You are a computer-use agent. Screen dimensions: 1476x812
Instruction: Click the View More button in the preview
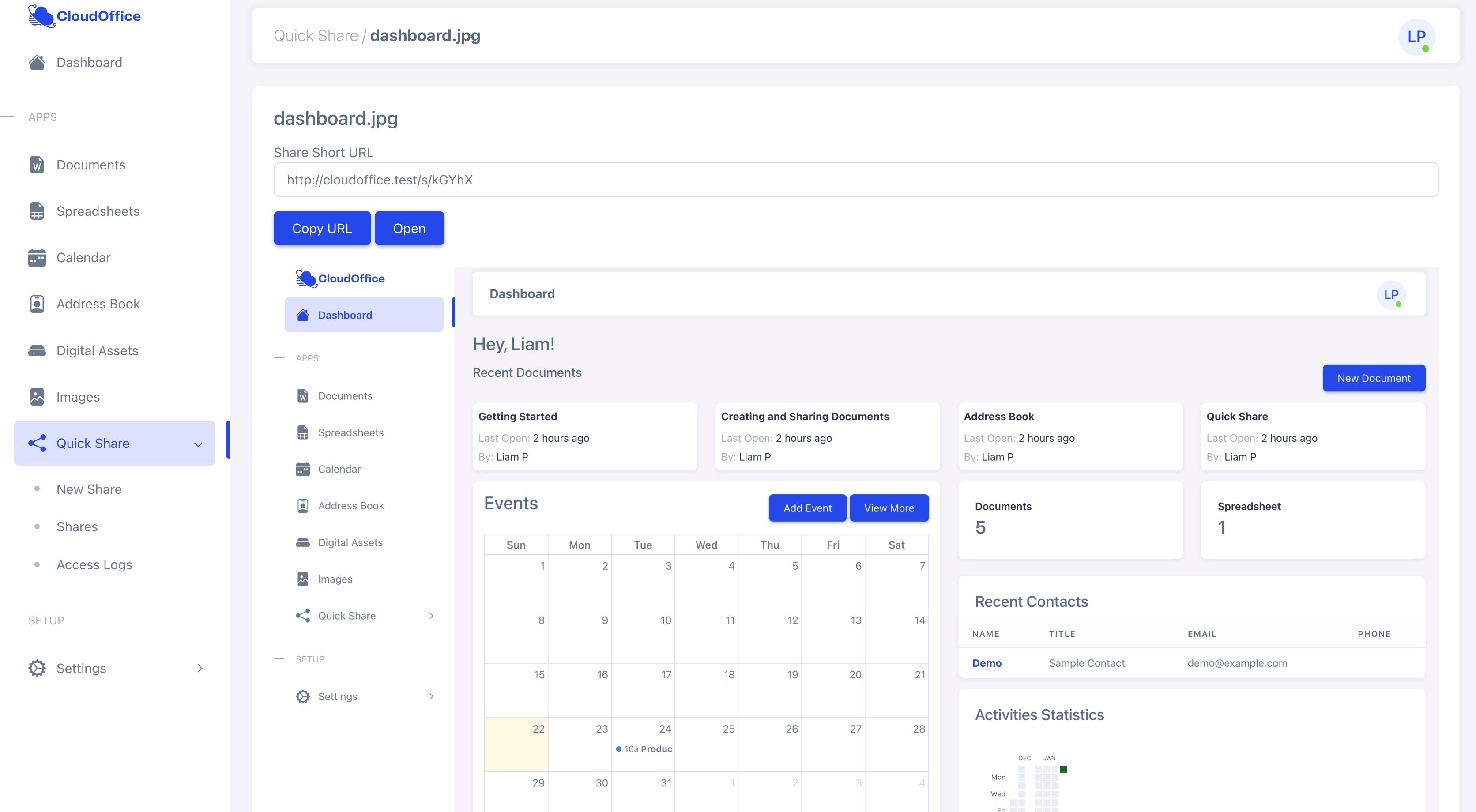[889, 507]
